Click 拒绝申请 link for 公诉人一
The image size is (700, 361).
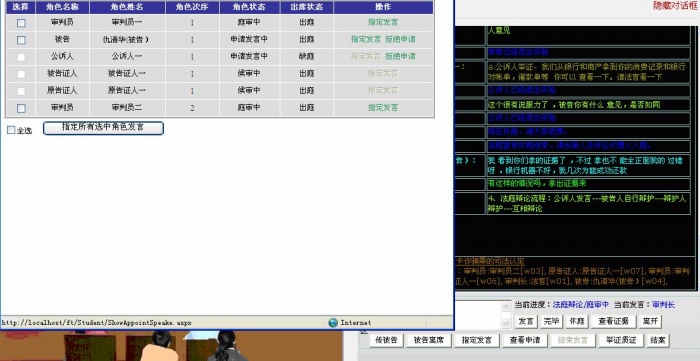(x=400, y=56)
